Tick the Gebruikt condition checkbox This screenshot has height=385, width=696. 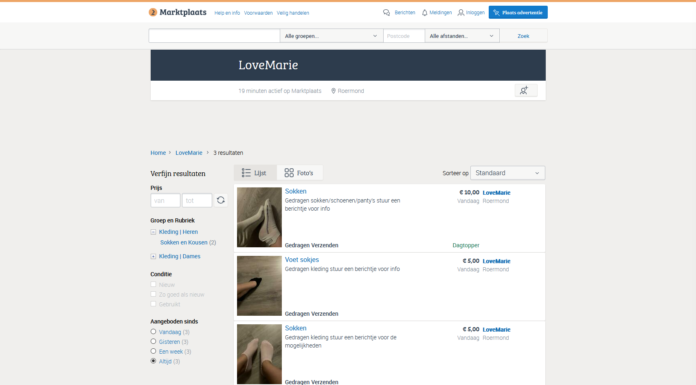[x=153, y=304]
